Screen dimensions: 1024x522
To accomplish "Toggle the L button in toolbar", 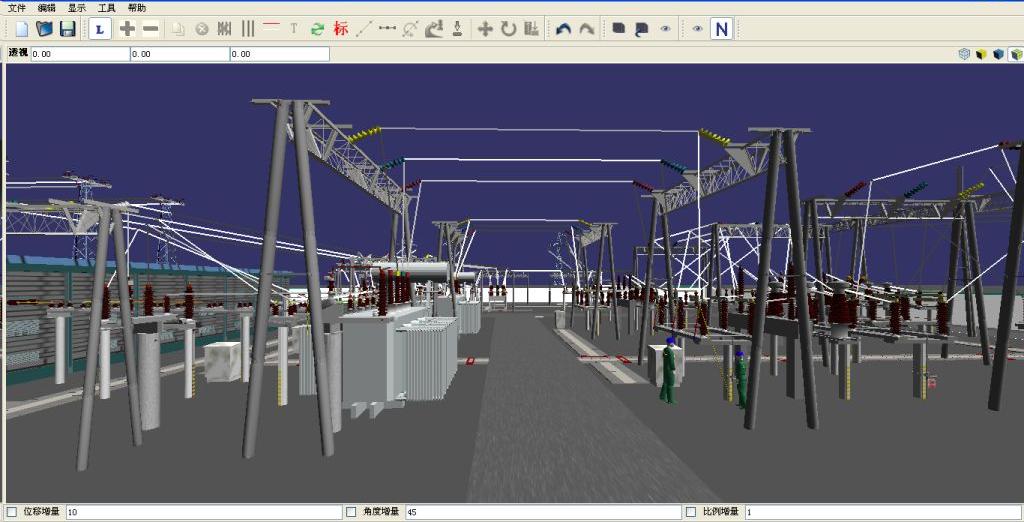I will click(99, 29).
